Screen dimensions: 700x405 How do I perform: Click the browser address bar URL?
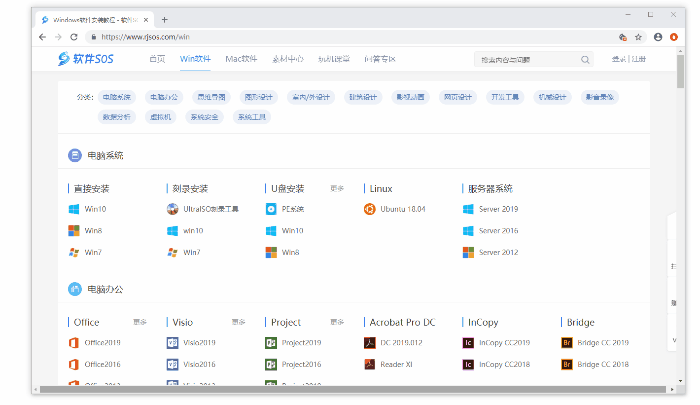[146, 37]
